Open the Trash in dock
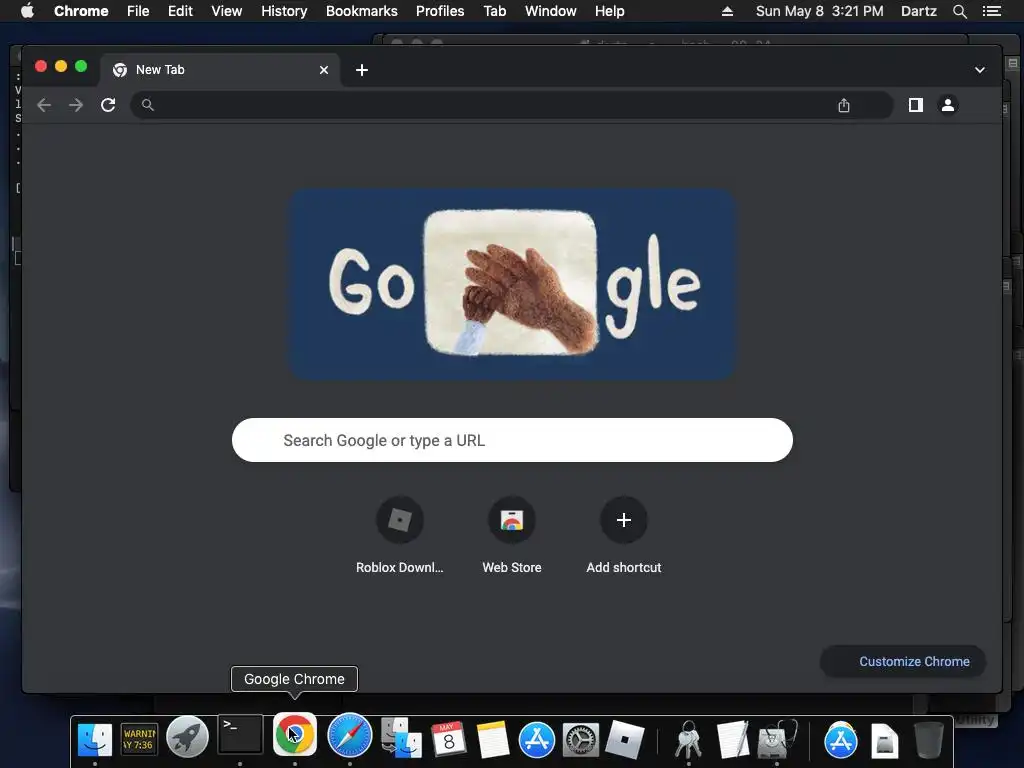Viewport: 1024px width, 768px height. pyautogui.click(x=928, y=740)
